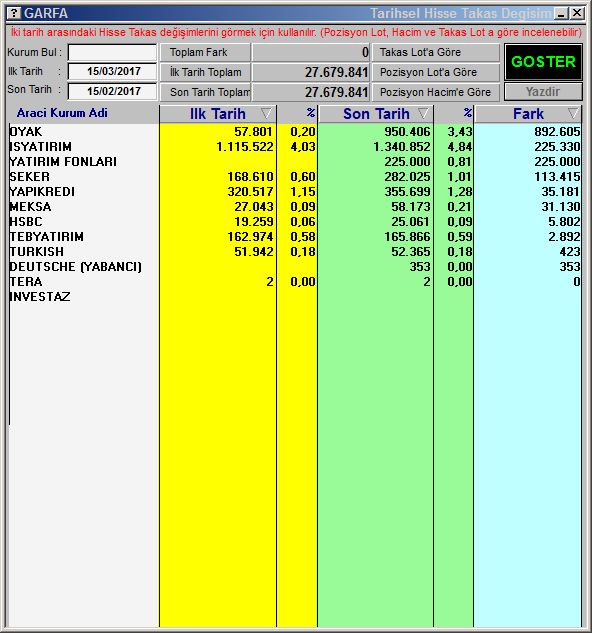Screen dimensions: 592x633
Task: Open Ilk Tarih column sort triangle
Action: point(266,113)
